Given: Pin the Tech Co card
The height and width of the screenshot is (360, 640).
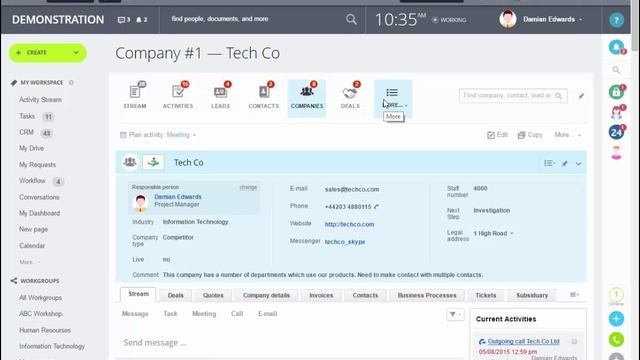Looking at the screenshot, I should pos(564,163).
